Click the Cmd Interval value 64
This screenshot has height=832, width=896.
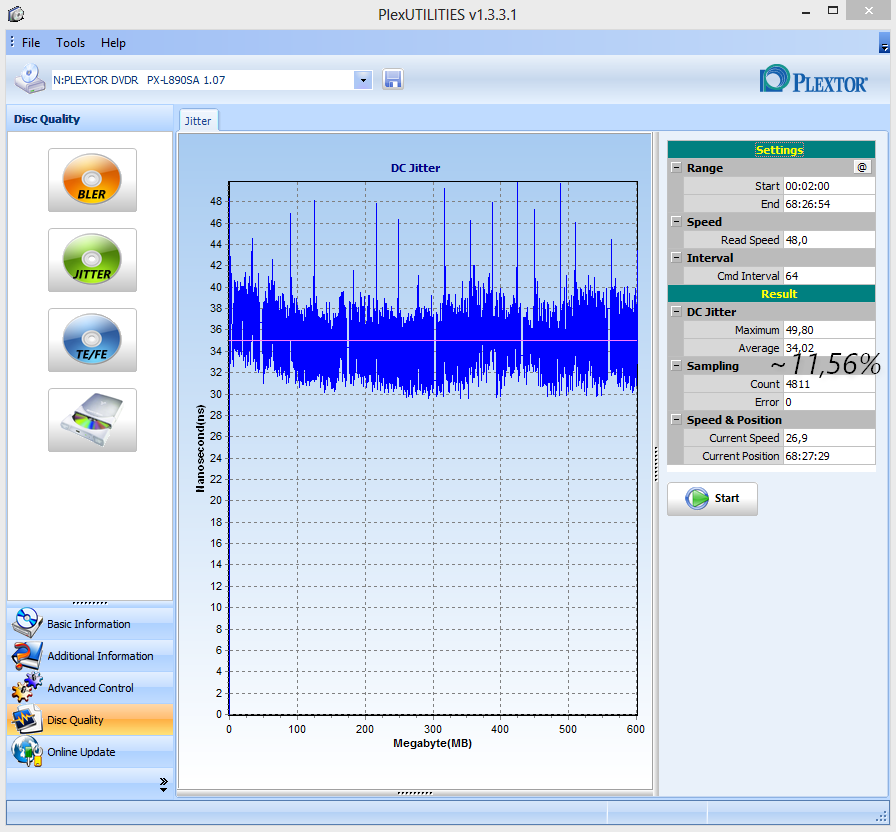click(829, 276)
